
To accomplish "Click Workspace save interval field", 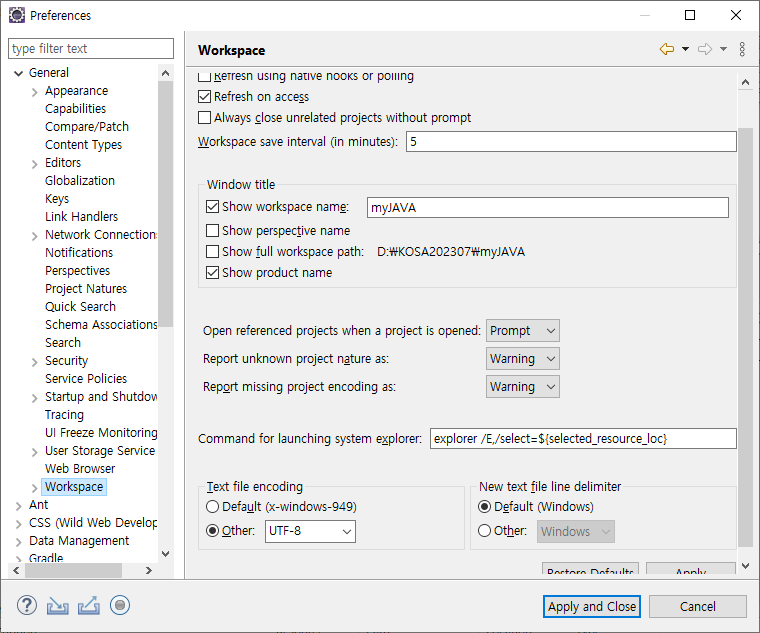I will click(571, 142).
